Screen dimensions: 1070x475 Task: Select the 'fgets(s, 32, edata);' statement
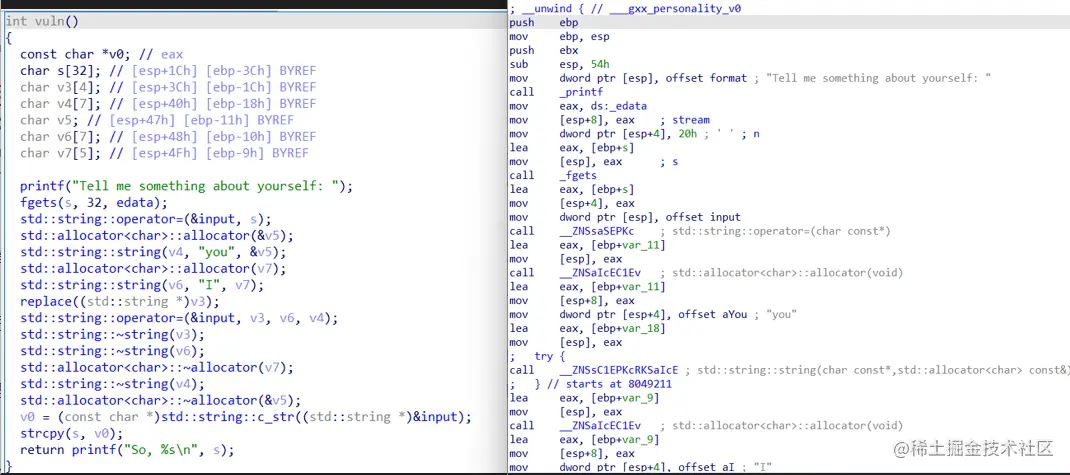click(x=93, y=203)
